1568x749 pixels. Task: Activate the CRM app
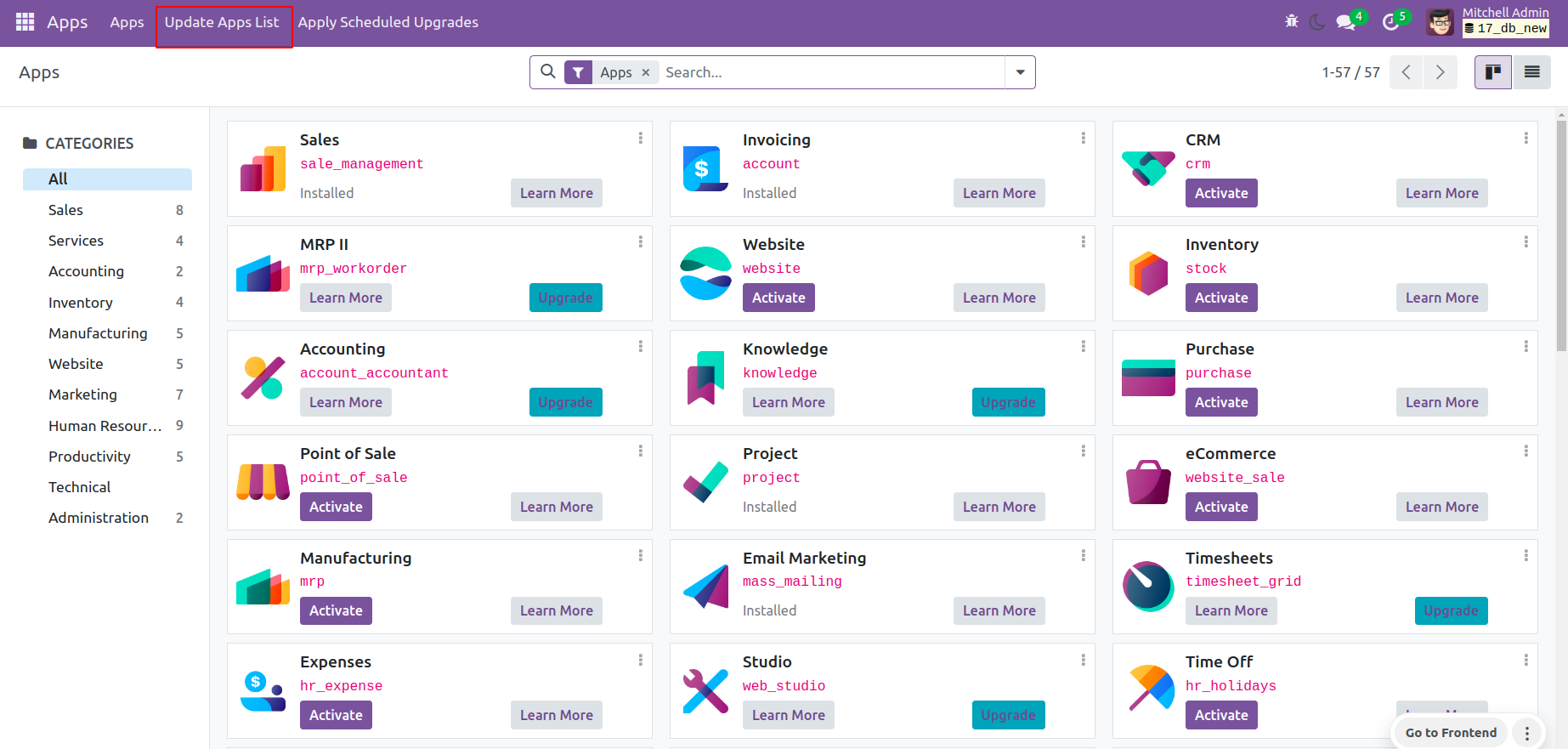click(x=1221, y=193)
